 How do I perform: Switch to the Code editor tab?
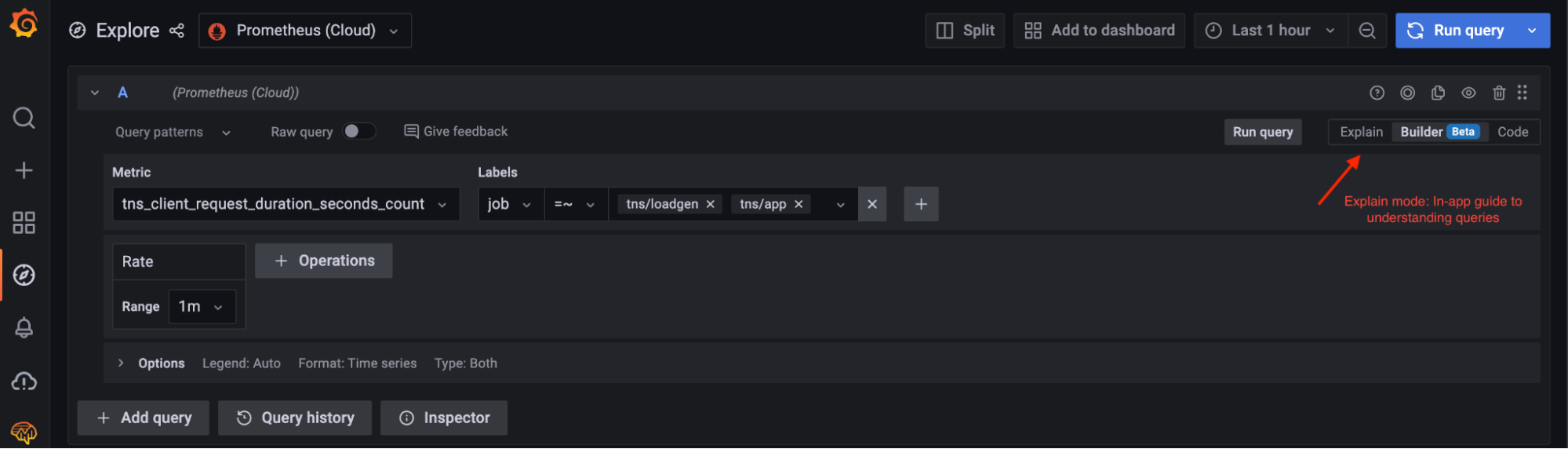(x=1512, y=132)
